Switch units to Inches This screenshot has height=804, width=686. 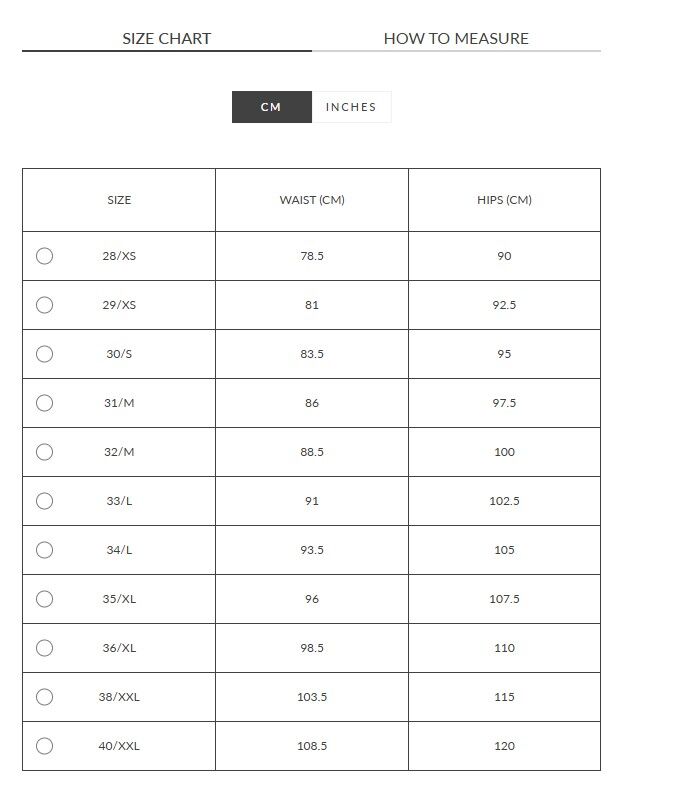point(351,107)
